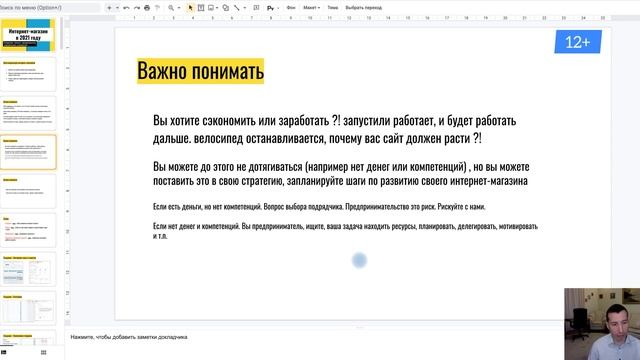Open new slide layout dropdown arrow
The width and height of the screenshot is (640, 360).
pos(117,8)
